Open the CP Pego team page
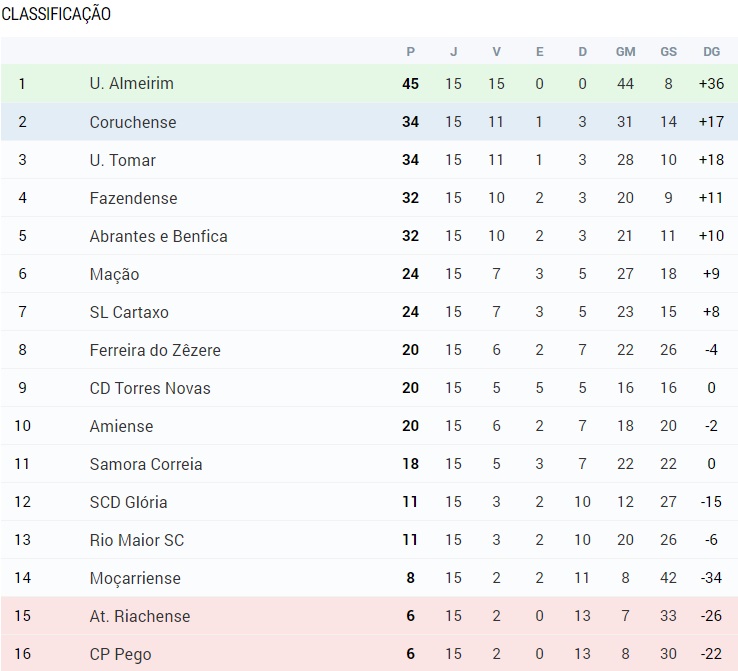Screen dimensions: 738x671 (x=120, y=654)
